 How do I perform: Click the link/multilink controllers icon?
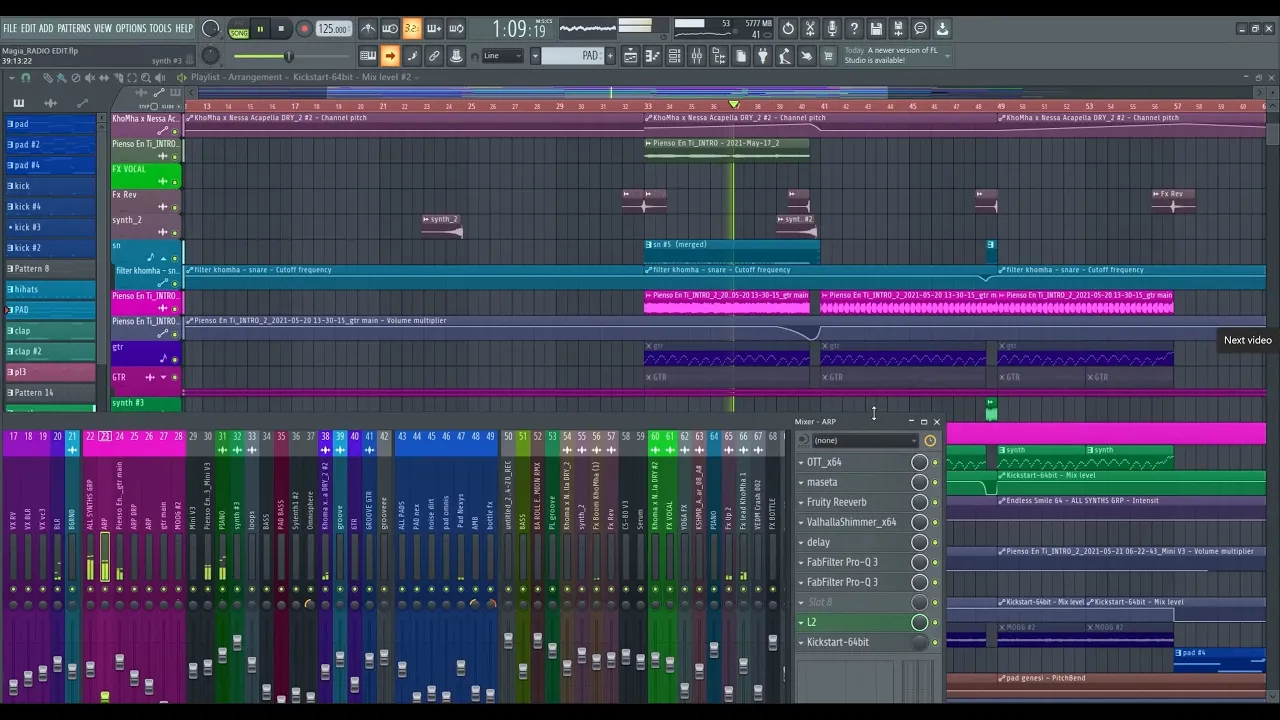tap(434, 56)
